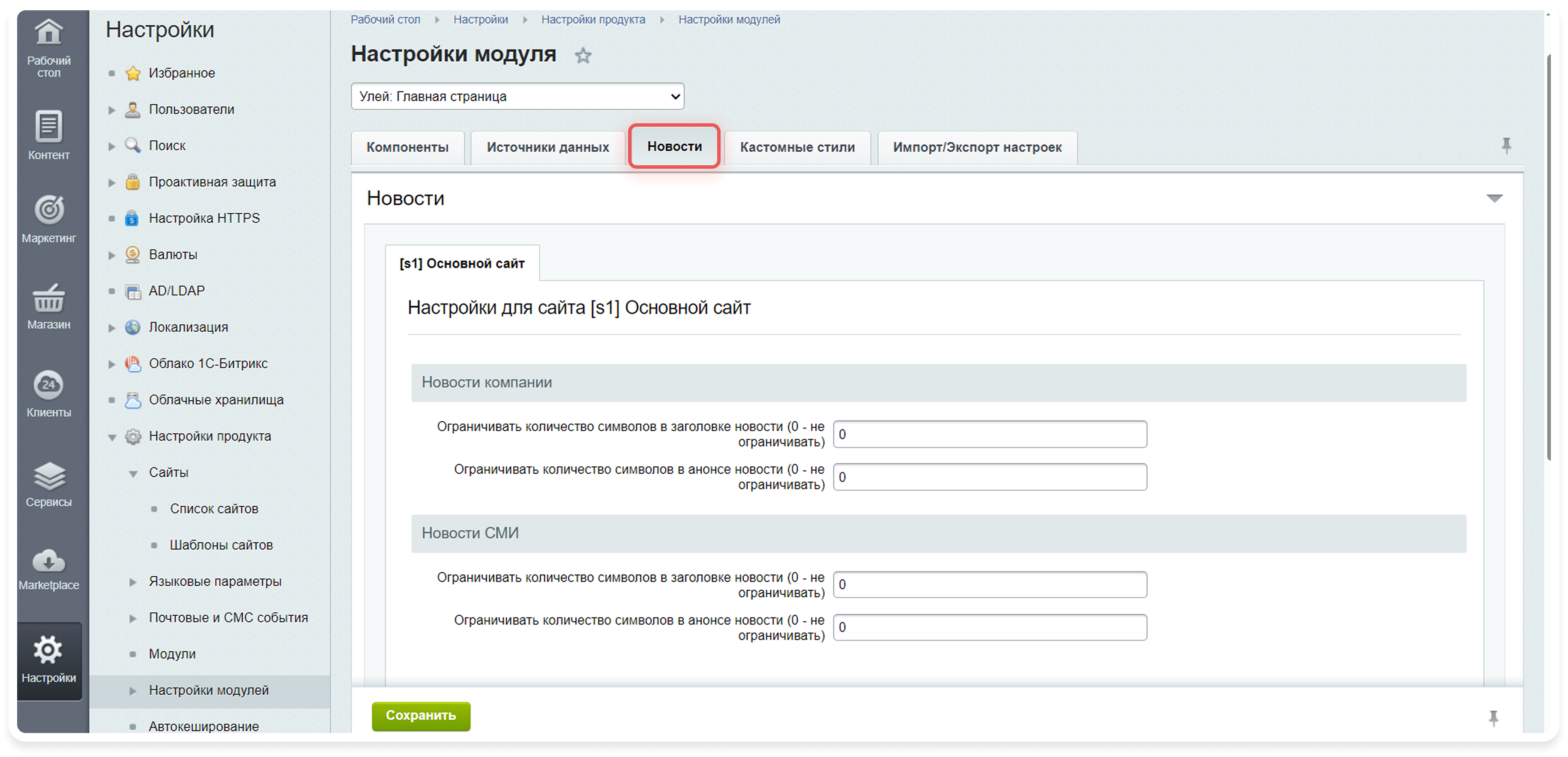Viewport: 1568px width, 757px height.
Task: Switch to the Кастомные стили tab
Action: click(x=797, y=147)
